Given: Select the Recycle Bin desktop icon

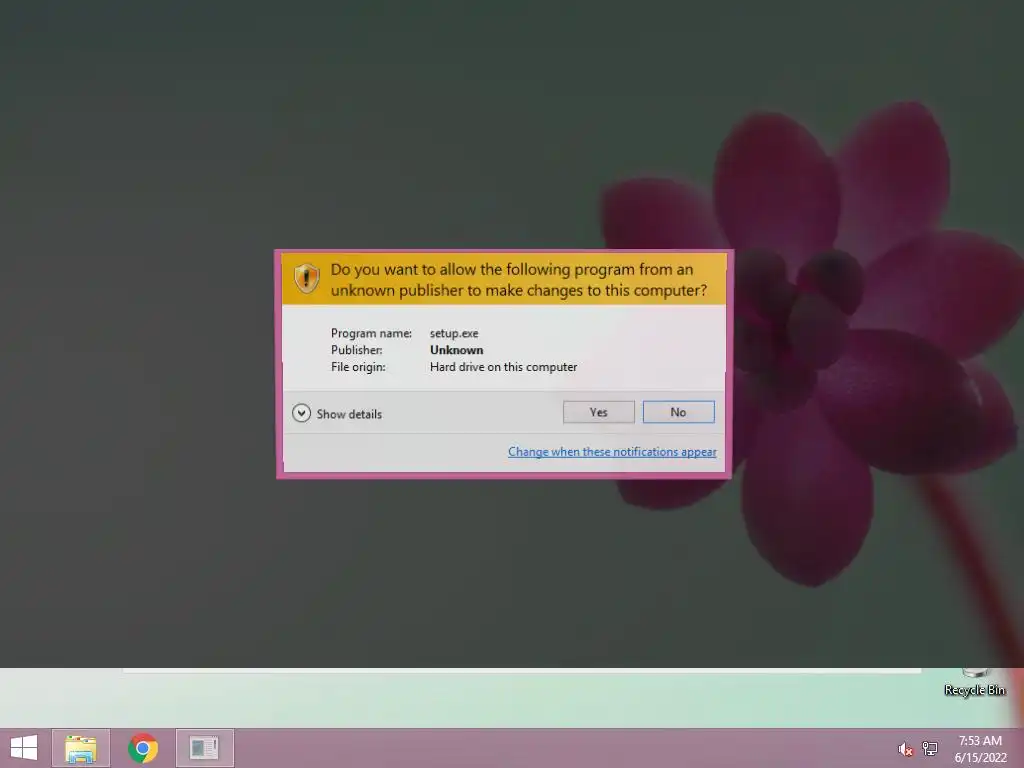Looking at the screenshot, I should (974, 682).
